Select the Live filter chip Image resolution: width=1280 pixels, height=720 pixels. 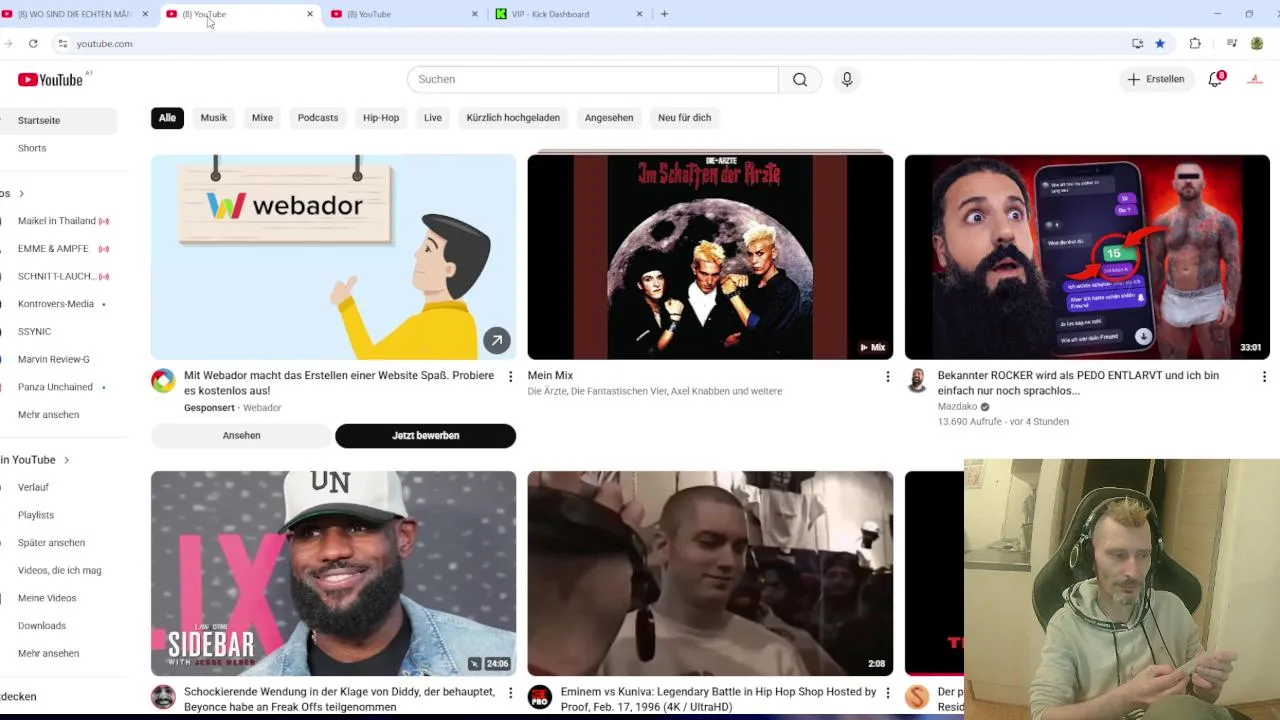(x=433, y=118)
